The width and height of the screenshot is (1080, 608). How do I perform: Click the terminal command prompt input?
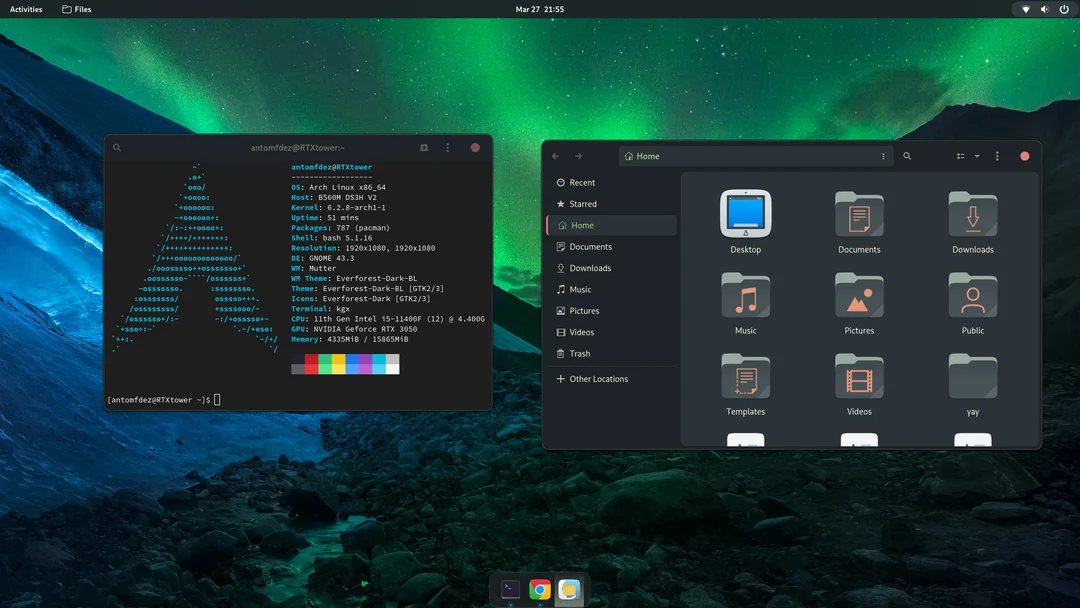[x=217, y=398]
